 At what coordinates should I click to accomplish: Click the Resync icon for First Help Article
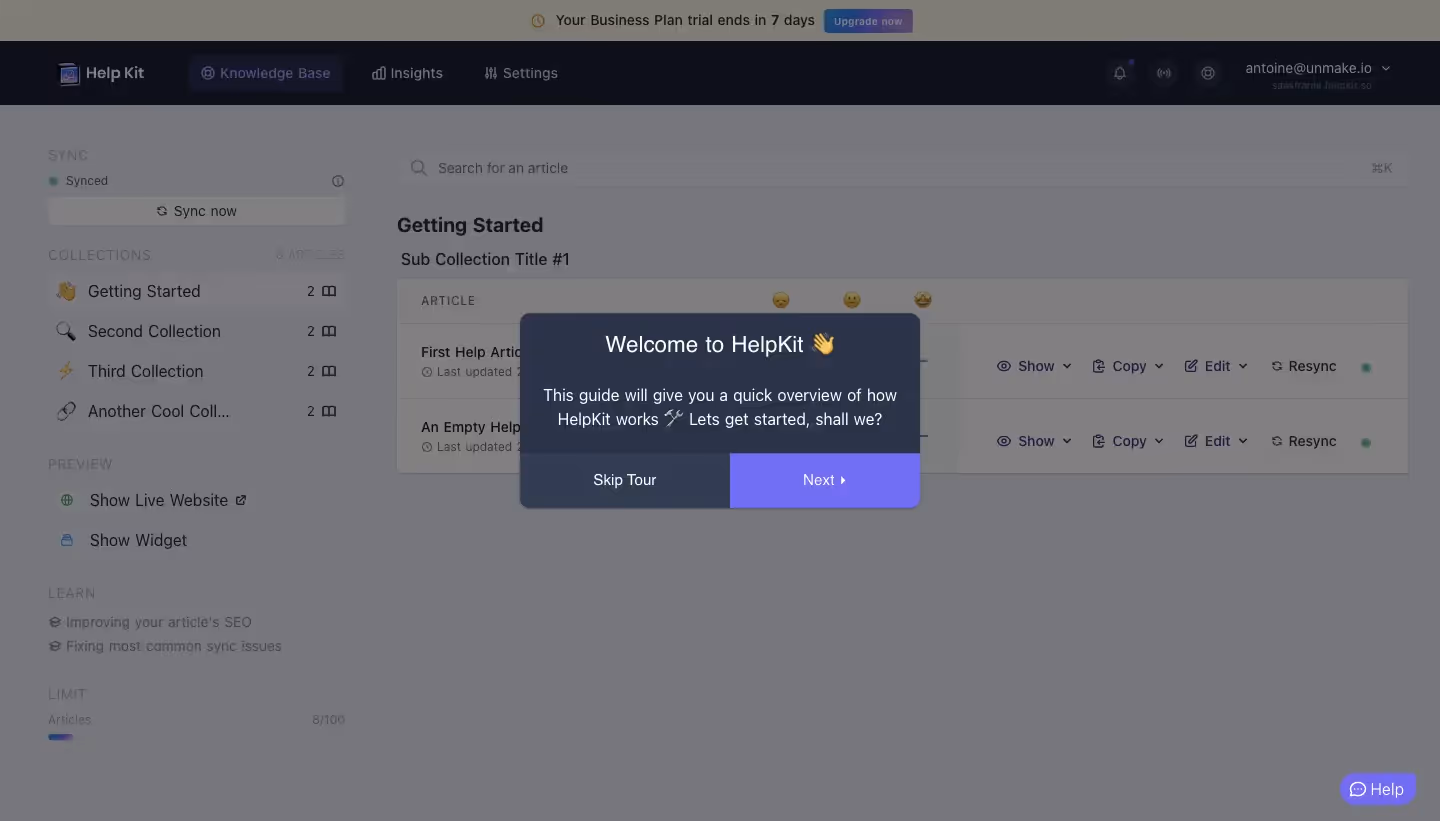tap(1277, 366)
